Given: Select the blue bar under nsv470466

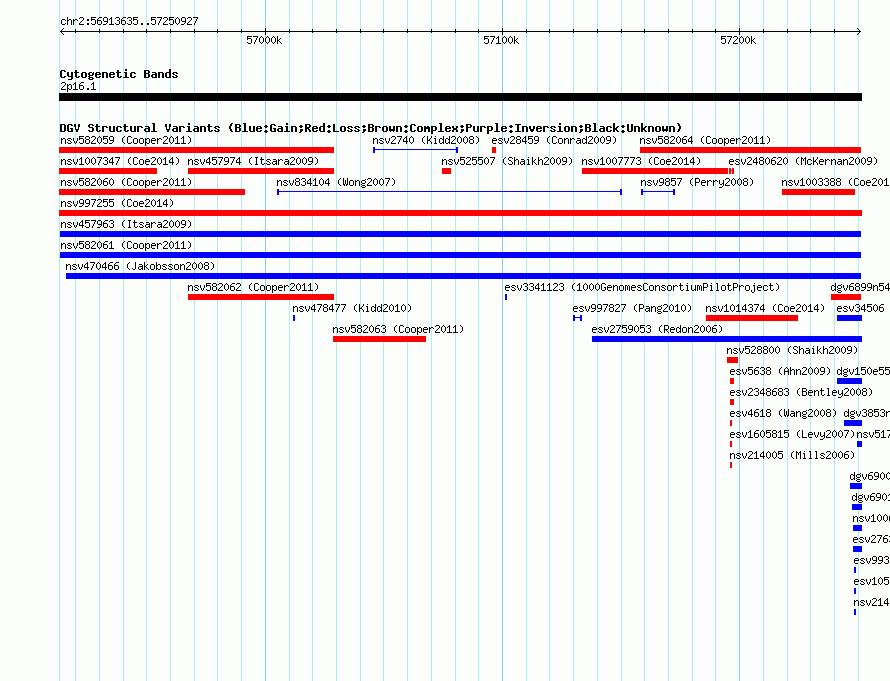Looking at the screenshot, I should point(463,276).
